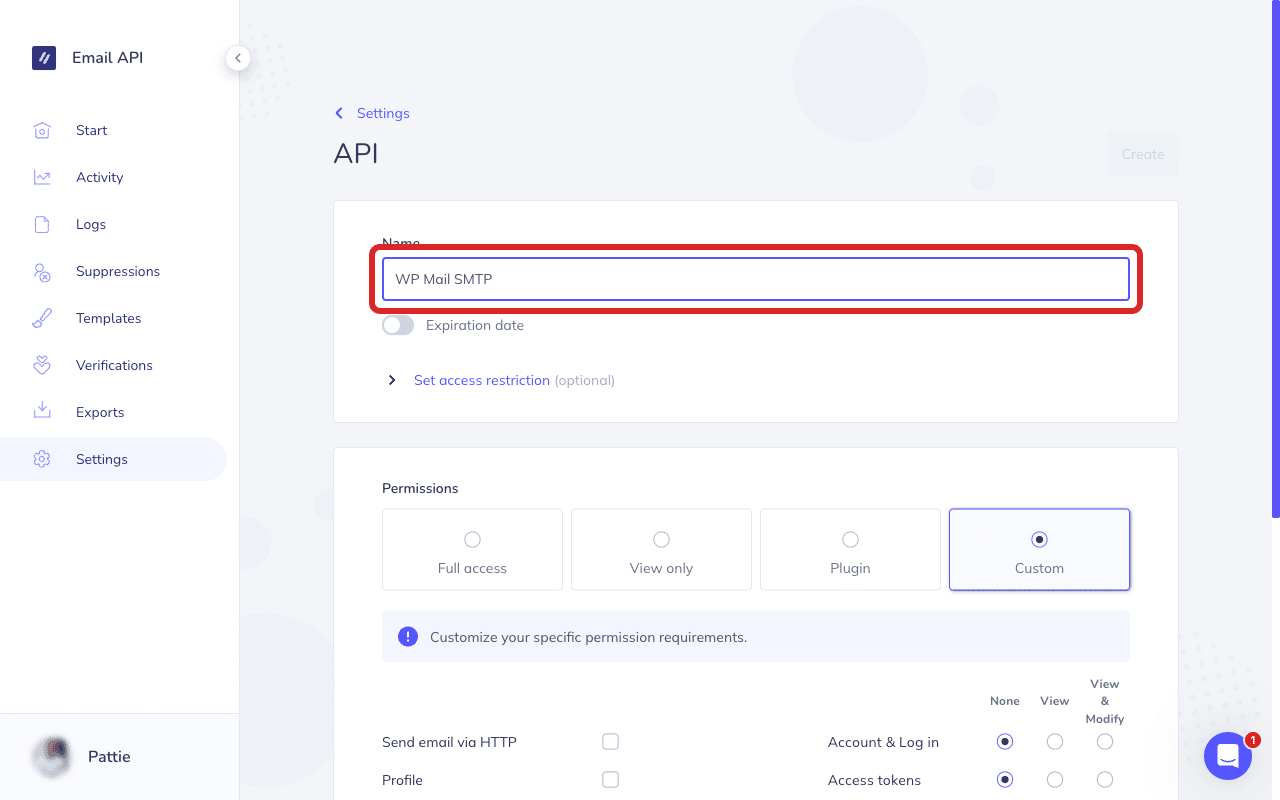Open Pattie's profile avatar
Viewport: 1280px width, 800px height.
52,757
